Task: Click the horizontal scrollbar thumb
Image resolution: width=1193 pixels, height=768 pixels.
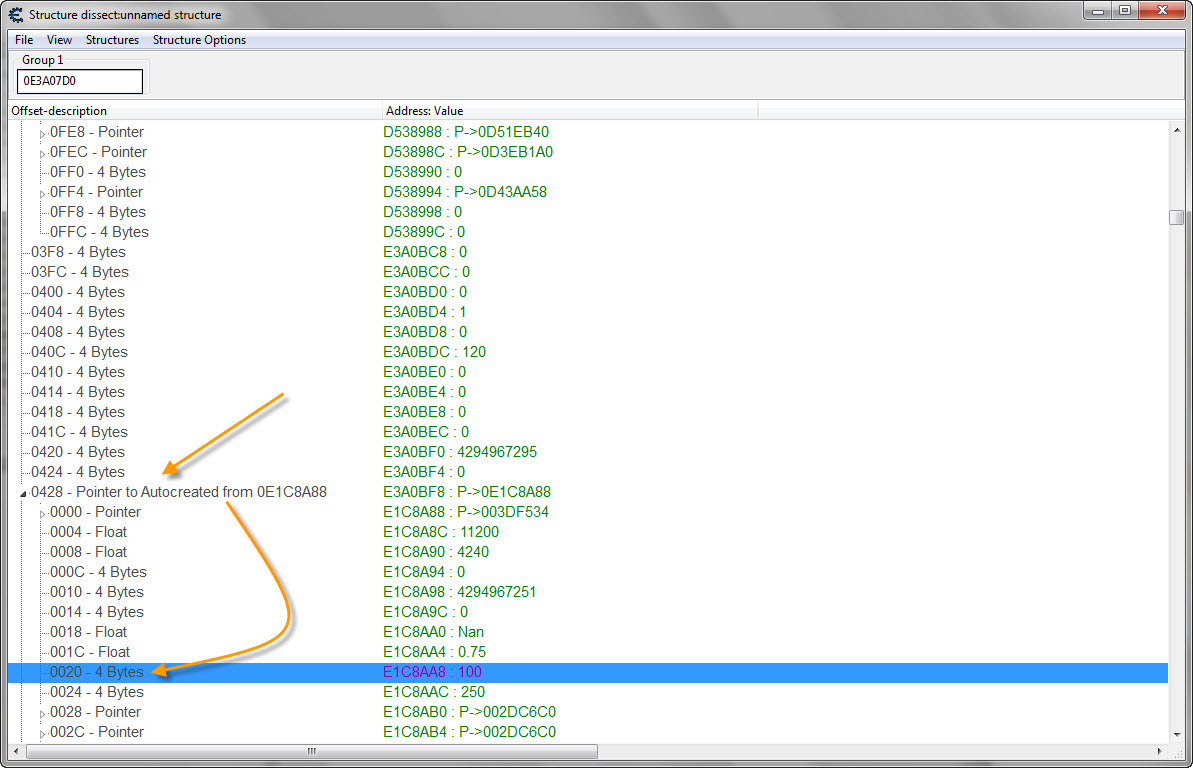Action: [x=310, y=750]
